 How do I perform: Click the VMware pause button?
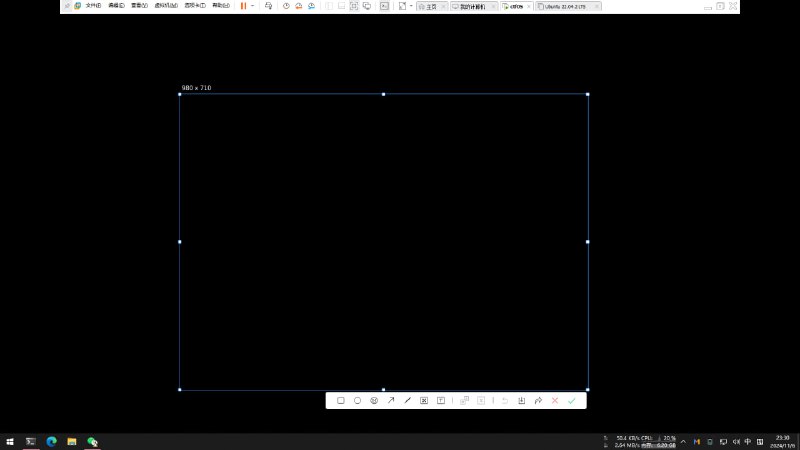(x=243, y=6)
